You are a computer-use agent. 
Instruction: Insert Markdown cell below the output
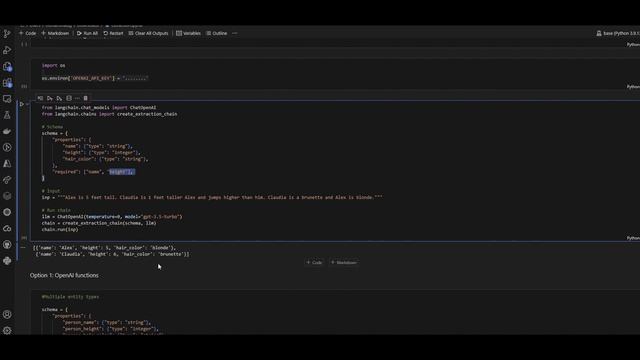coord(344,262)
